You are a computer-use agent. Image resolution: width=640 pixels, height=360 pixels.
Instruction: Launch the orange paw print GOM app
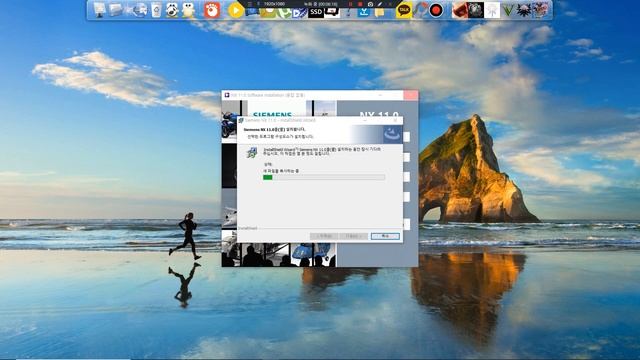[x=212, y=10]
